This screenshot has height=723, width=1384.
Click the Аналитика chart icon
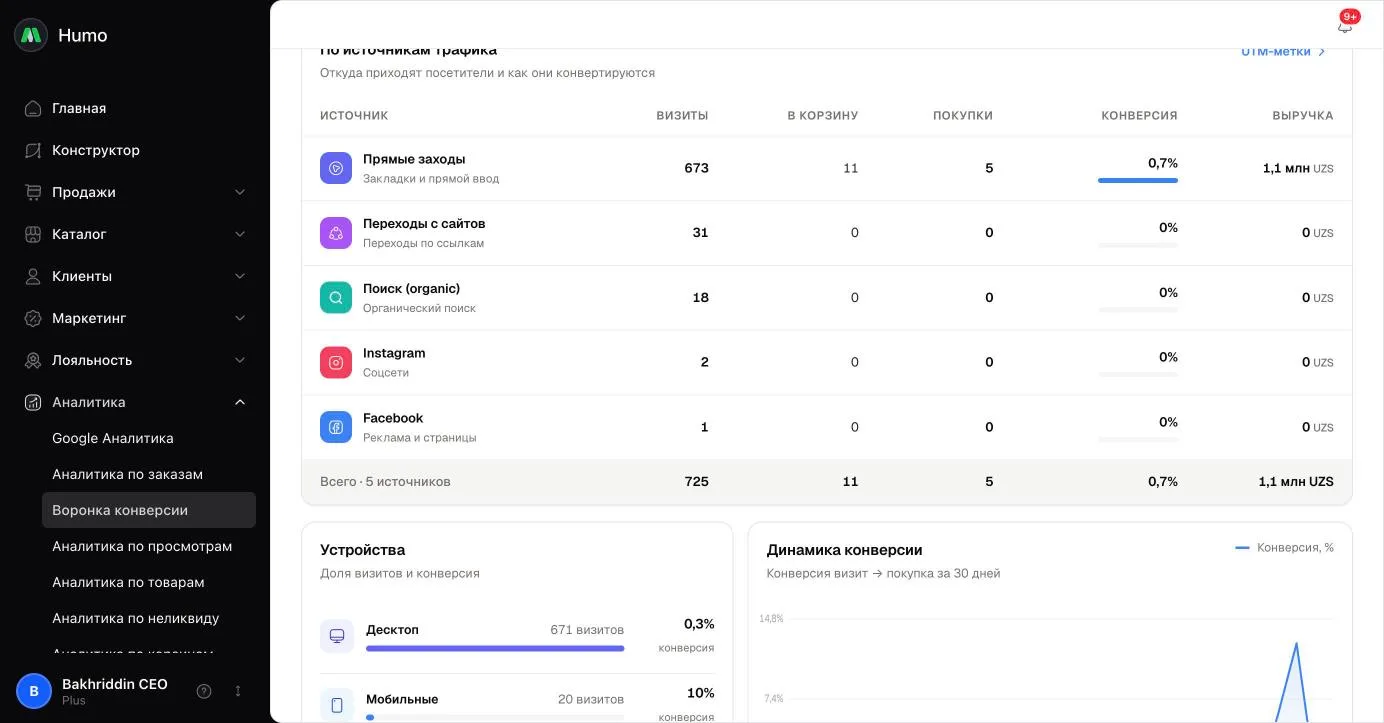[33, 402]
